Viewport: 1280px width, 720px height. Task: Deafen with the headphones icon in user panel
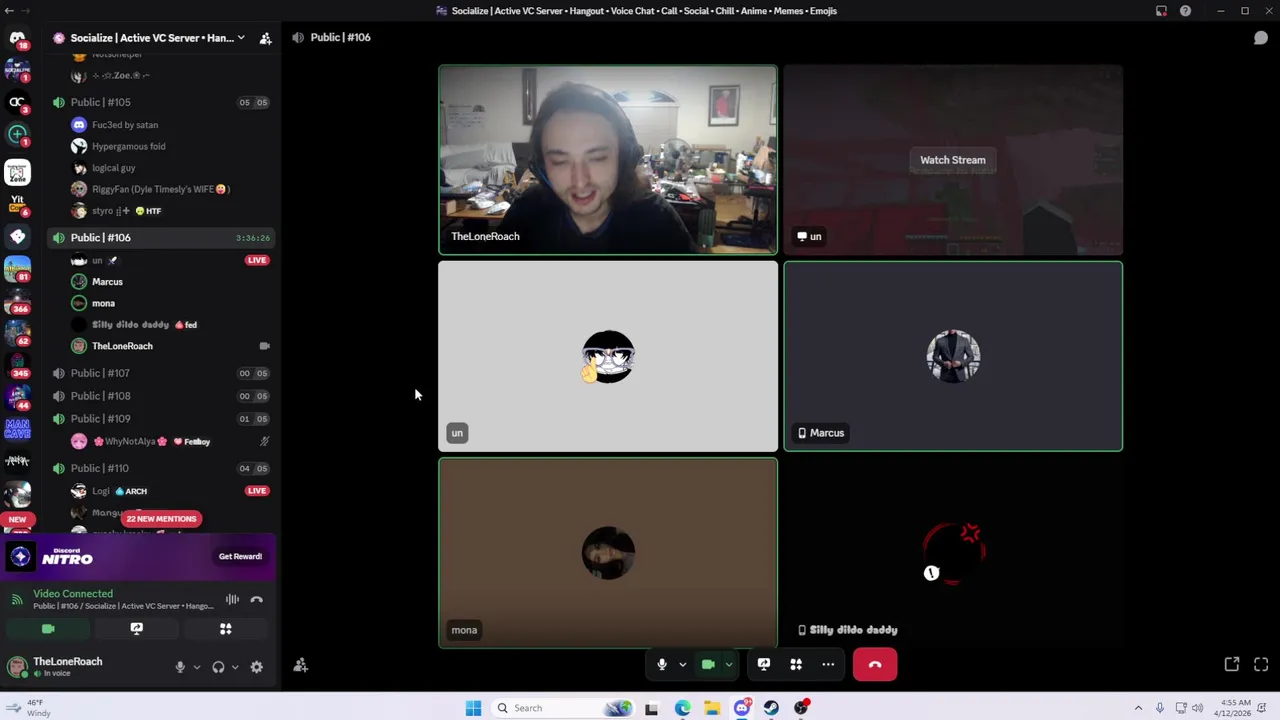(218, 667)
